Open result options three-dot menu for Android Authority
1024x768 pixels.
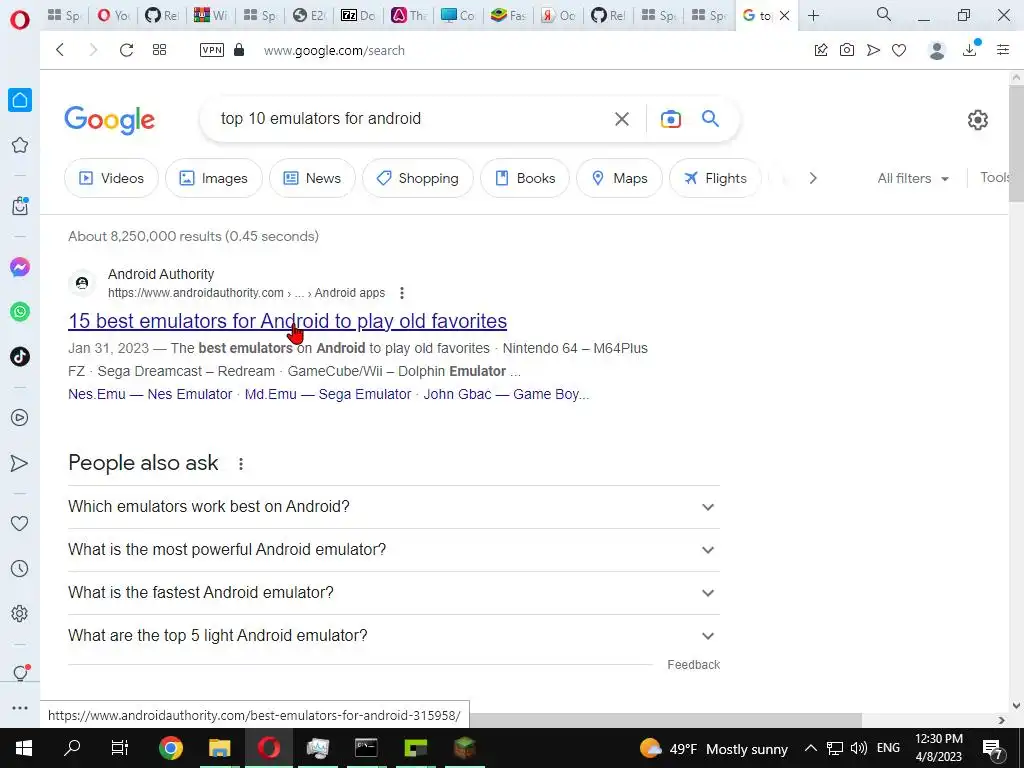(402, 293)
